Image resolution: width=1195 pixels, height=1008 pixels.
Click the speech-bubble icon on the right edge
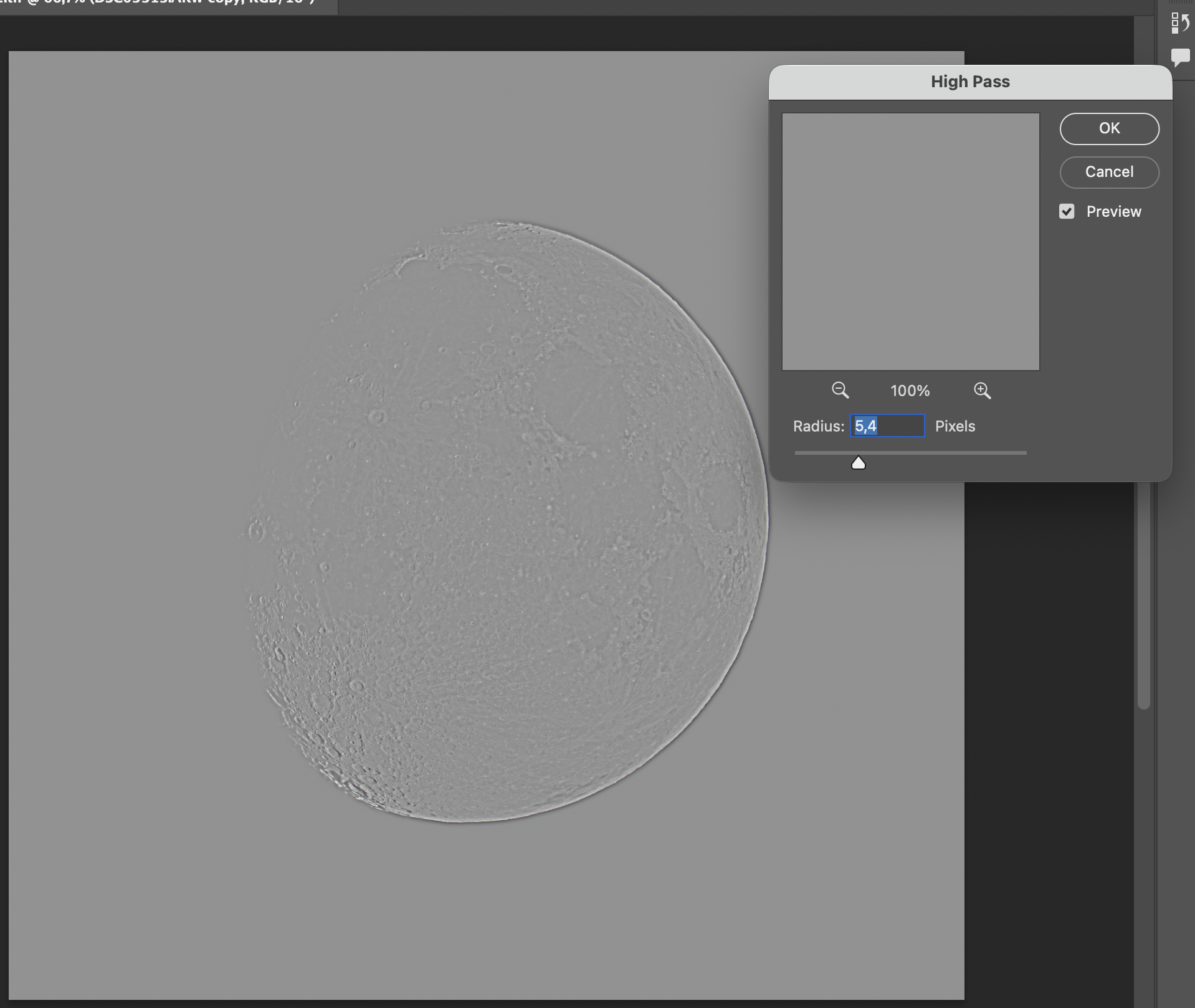[1181, 58]
